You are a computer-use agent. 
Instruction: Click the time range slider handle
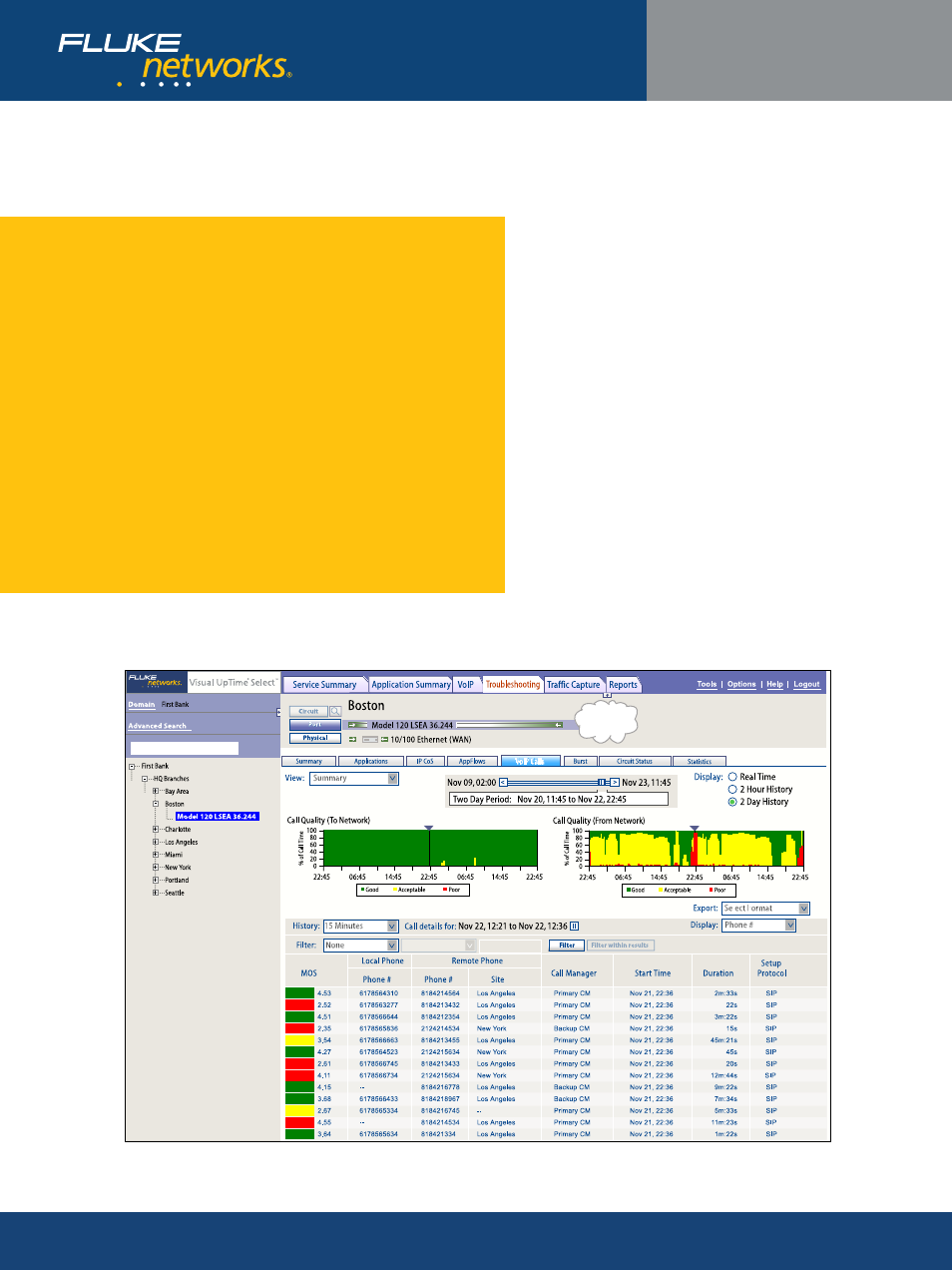coord(602,783)
